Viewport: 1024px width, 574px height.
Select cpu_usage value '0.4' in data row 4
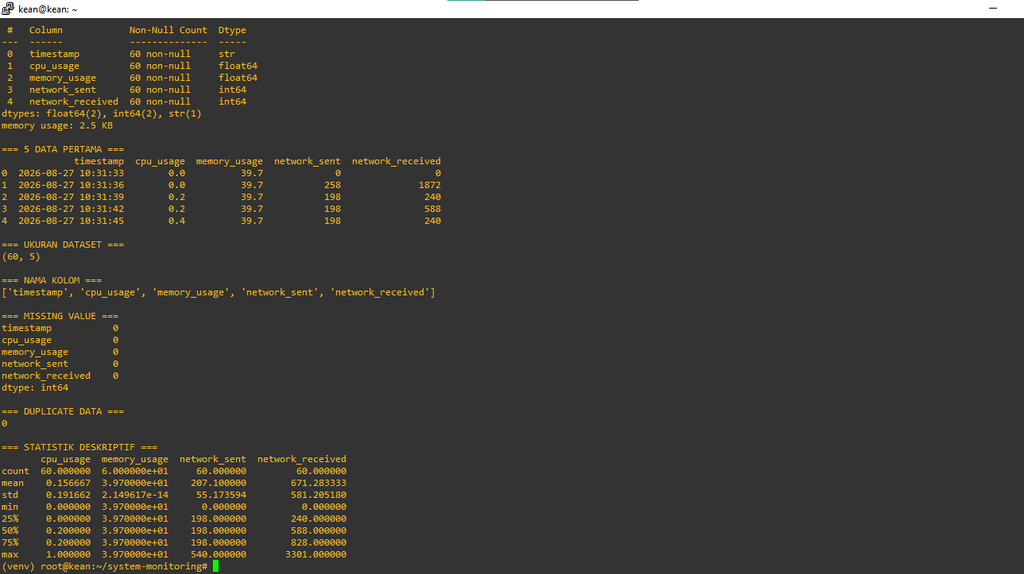176,221
